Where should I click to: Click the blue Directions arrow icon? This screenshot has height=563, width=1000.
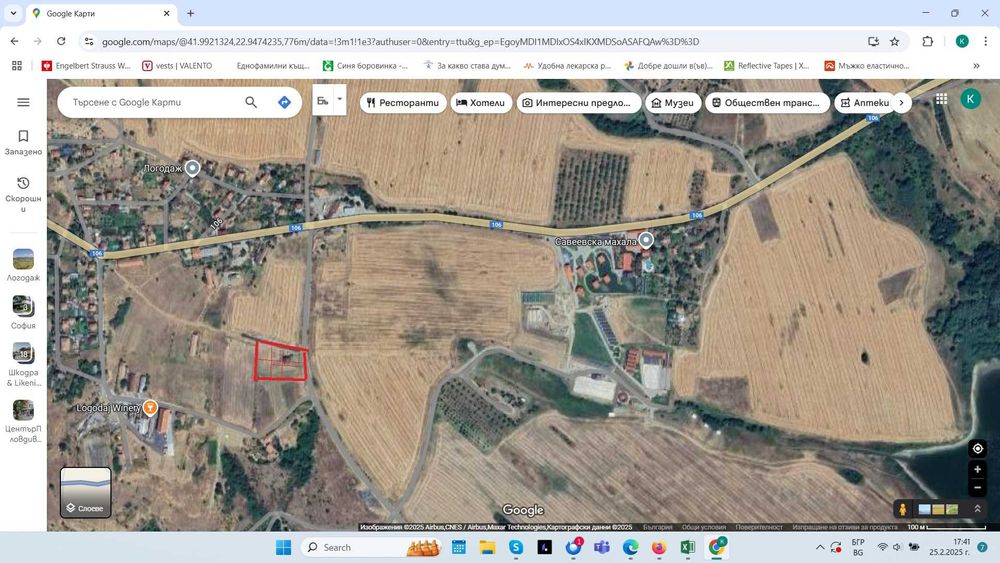coord(284,102)
